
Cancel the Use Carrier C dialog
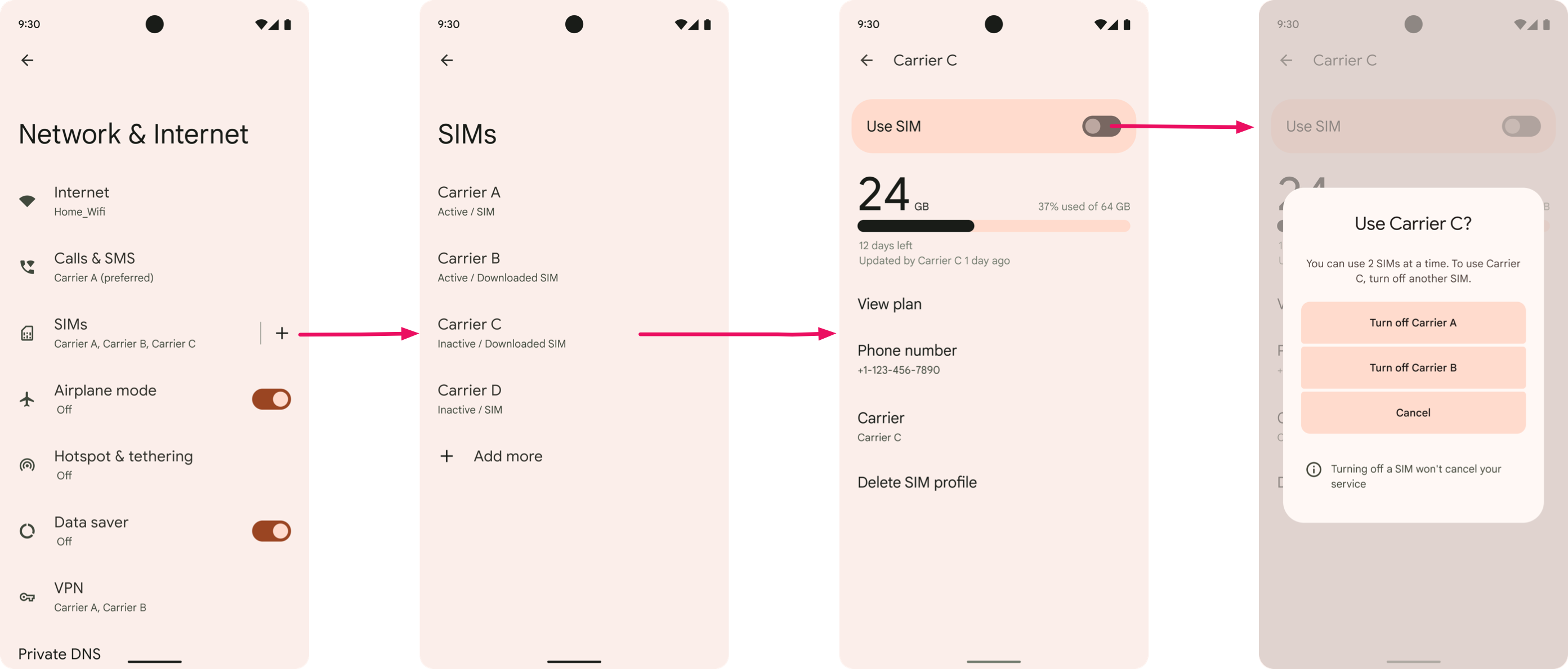coord(1412,412)
